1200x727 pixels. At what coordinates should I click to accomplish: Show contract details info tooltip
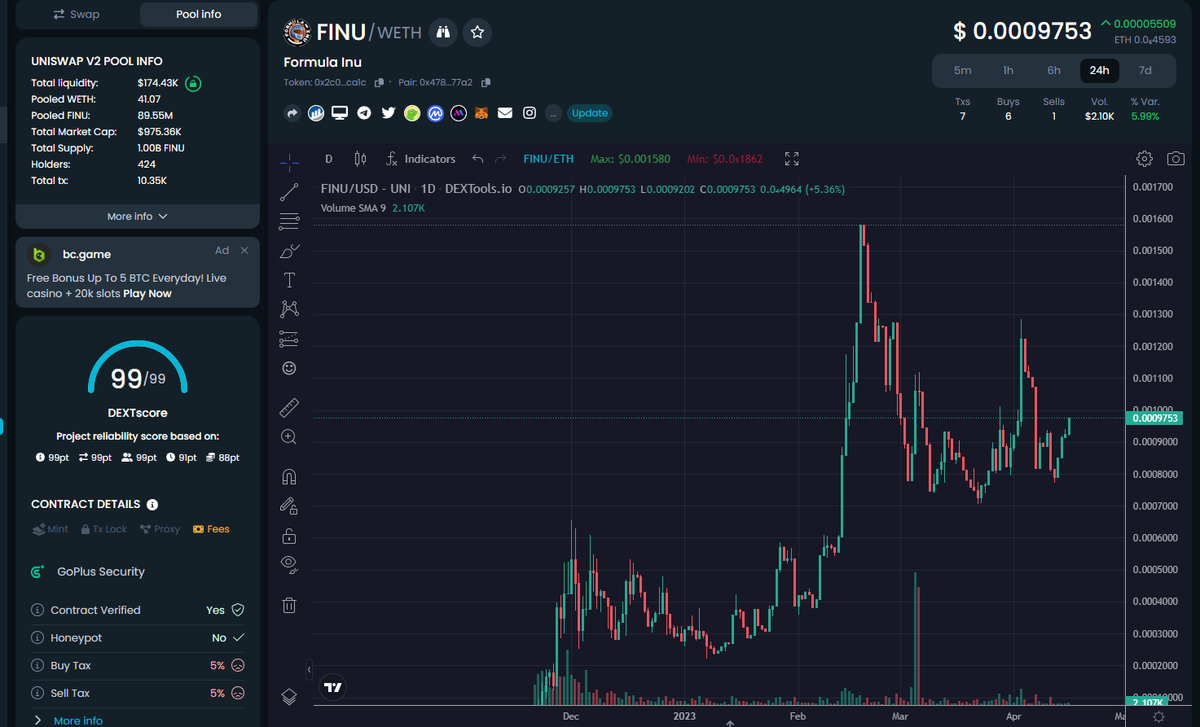(152, 505)
